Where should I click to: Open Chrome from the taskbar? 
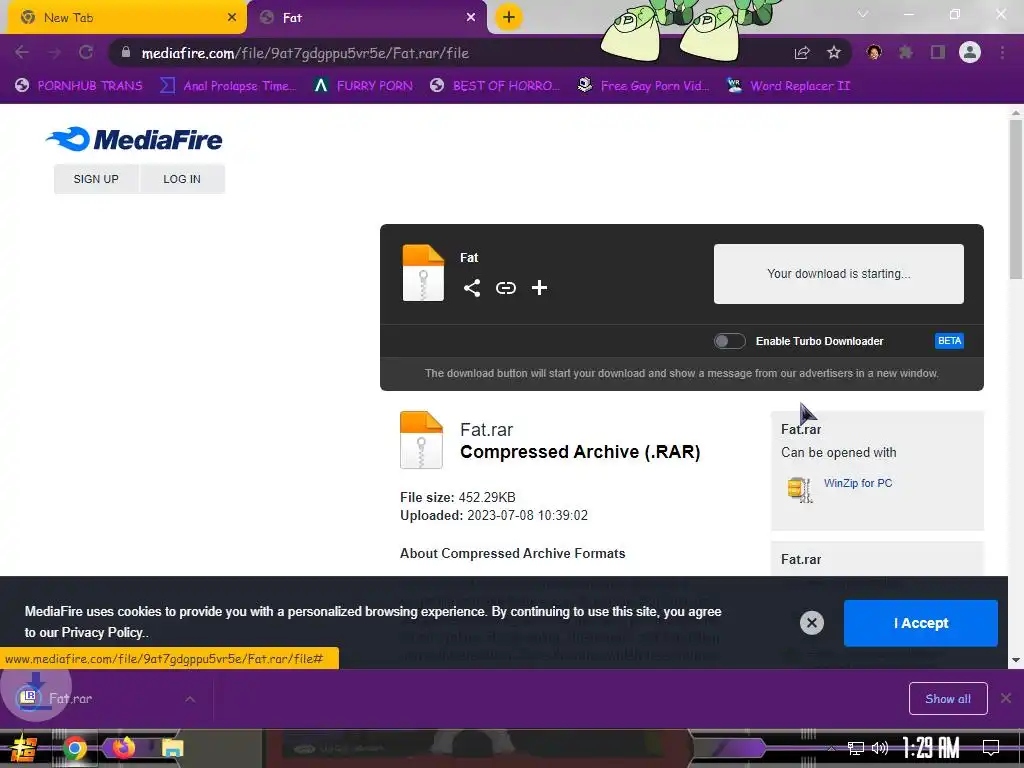pos(74,748)
